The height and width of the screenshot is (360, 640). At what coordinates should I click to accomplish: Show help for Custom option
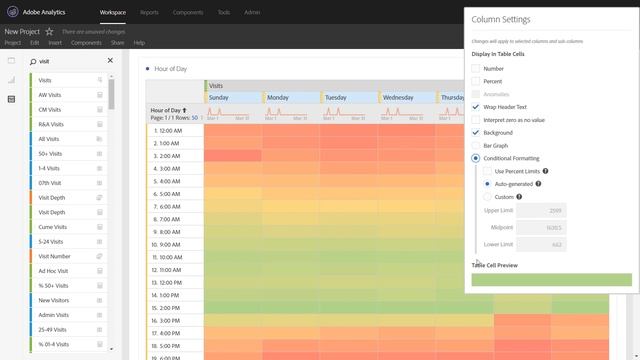tap(519, 197)
